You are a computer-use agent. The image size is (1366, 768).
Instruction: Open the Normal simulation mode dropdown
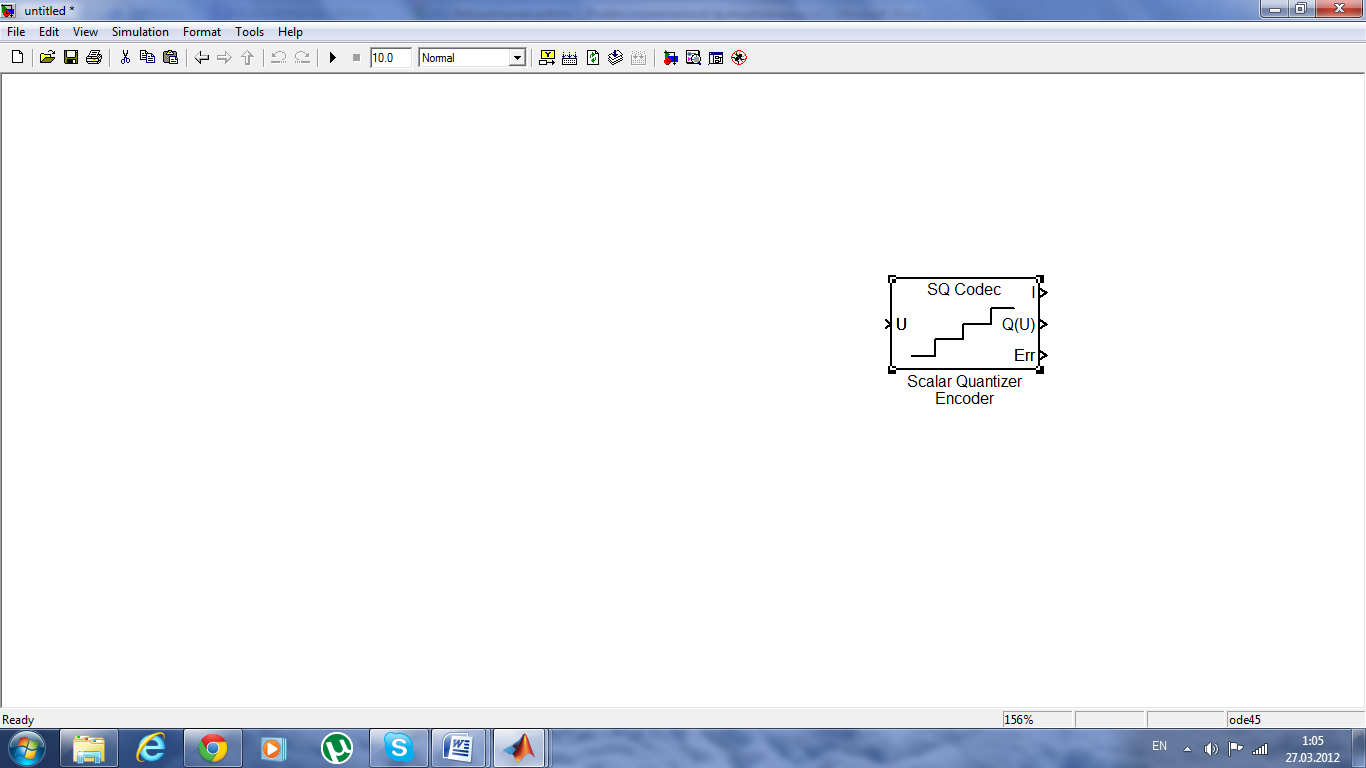(x=472, y=58)
